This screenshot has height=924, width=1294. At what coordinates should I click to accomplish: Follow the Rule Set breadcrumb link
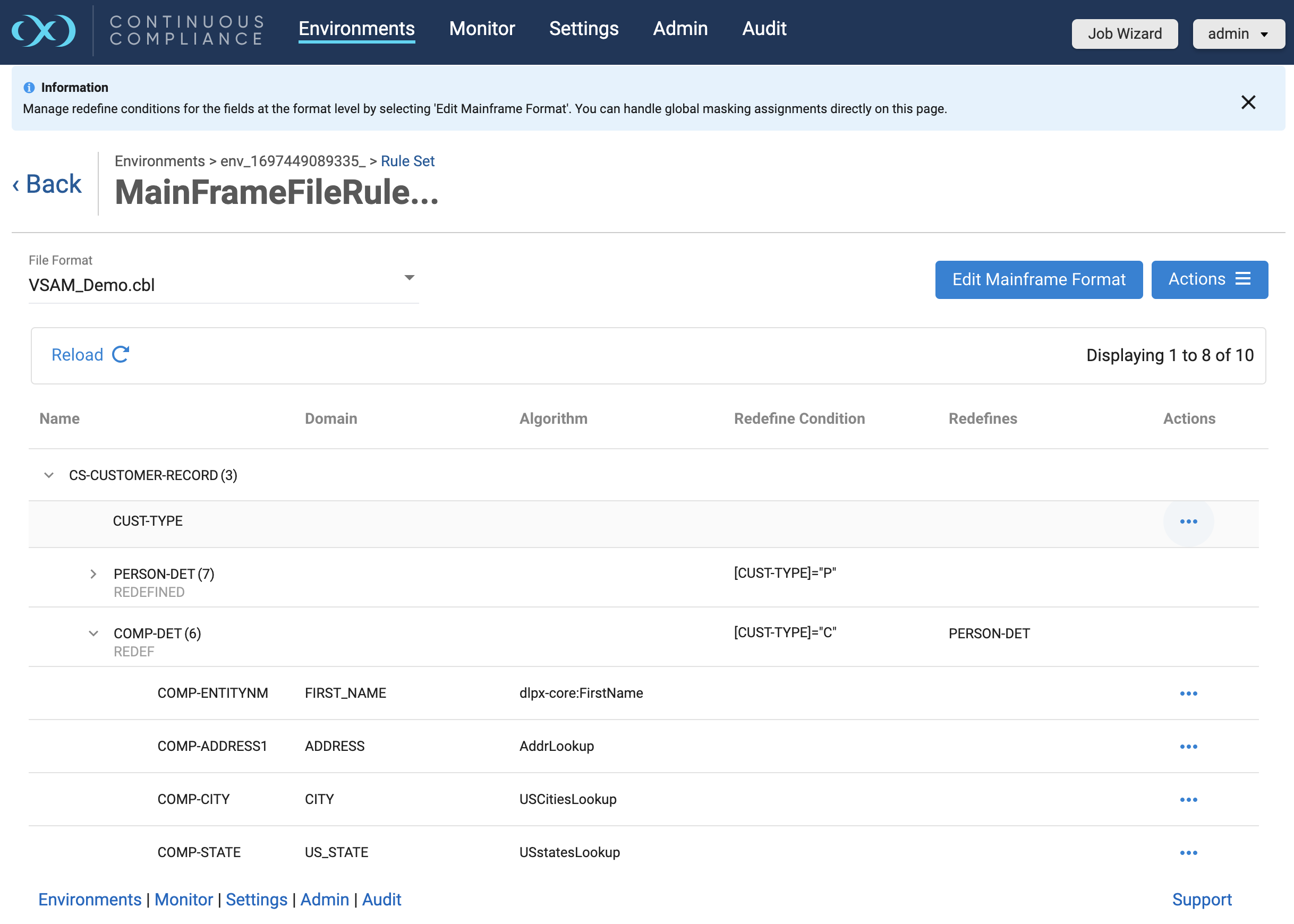[x=407, y=161]
